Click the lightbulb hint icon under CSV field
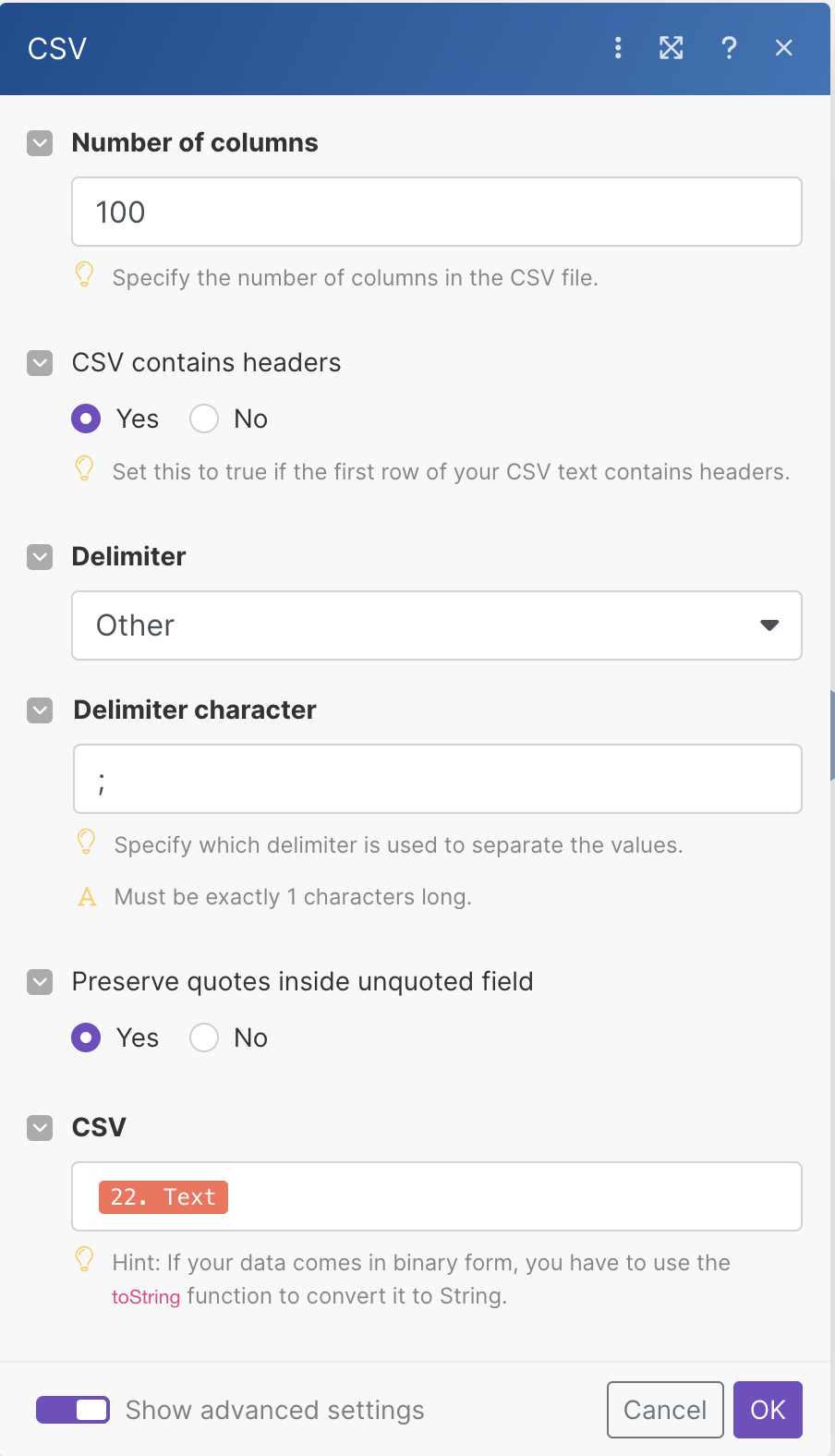Viewport: 835px width, 1456px height. click(84, 1259)
